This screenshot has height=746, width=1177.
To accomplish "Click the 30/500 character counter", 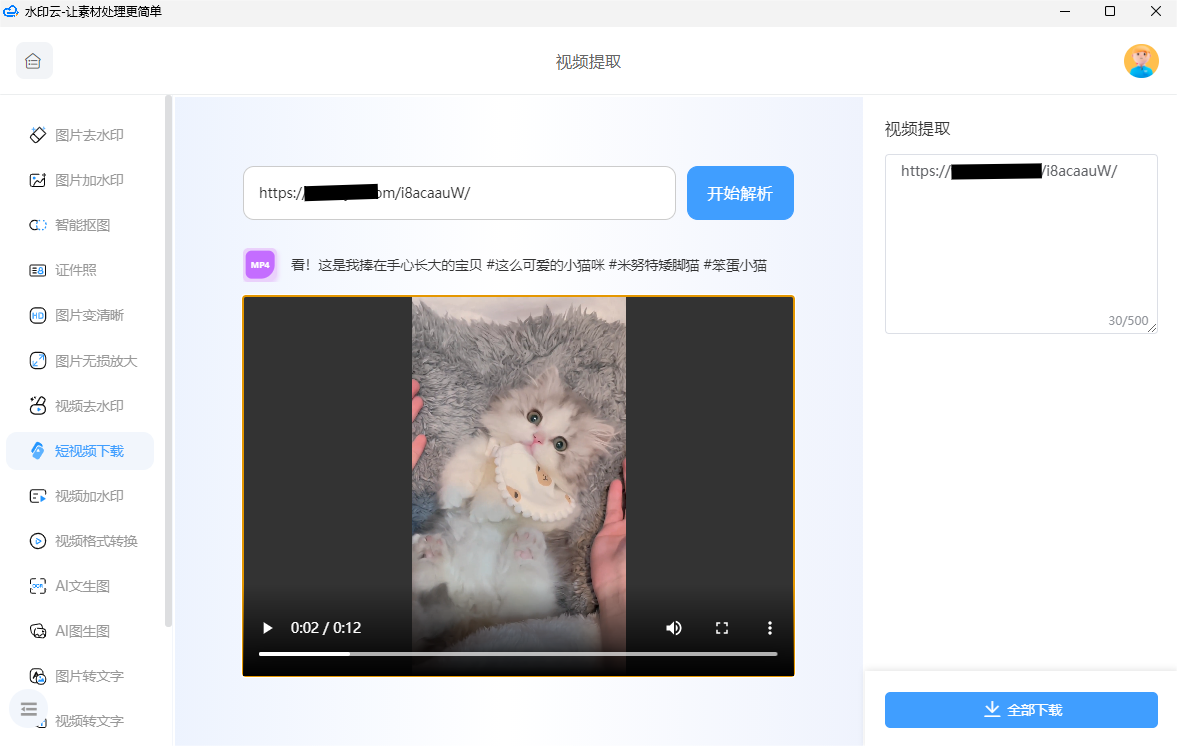I will coord(1127,320).
